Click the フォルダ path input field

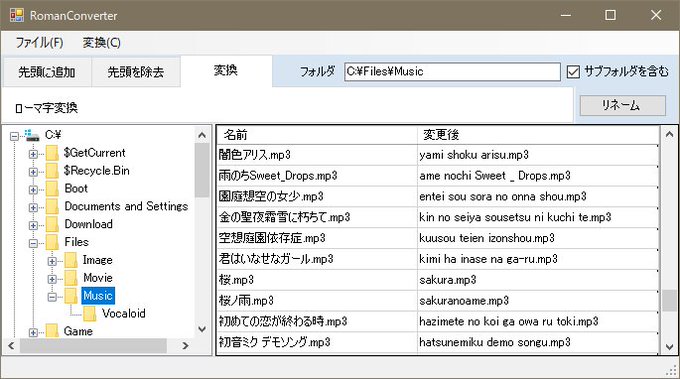click(452, 72)
